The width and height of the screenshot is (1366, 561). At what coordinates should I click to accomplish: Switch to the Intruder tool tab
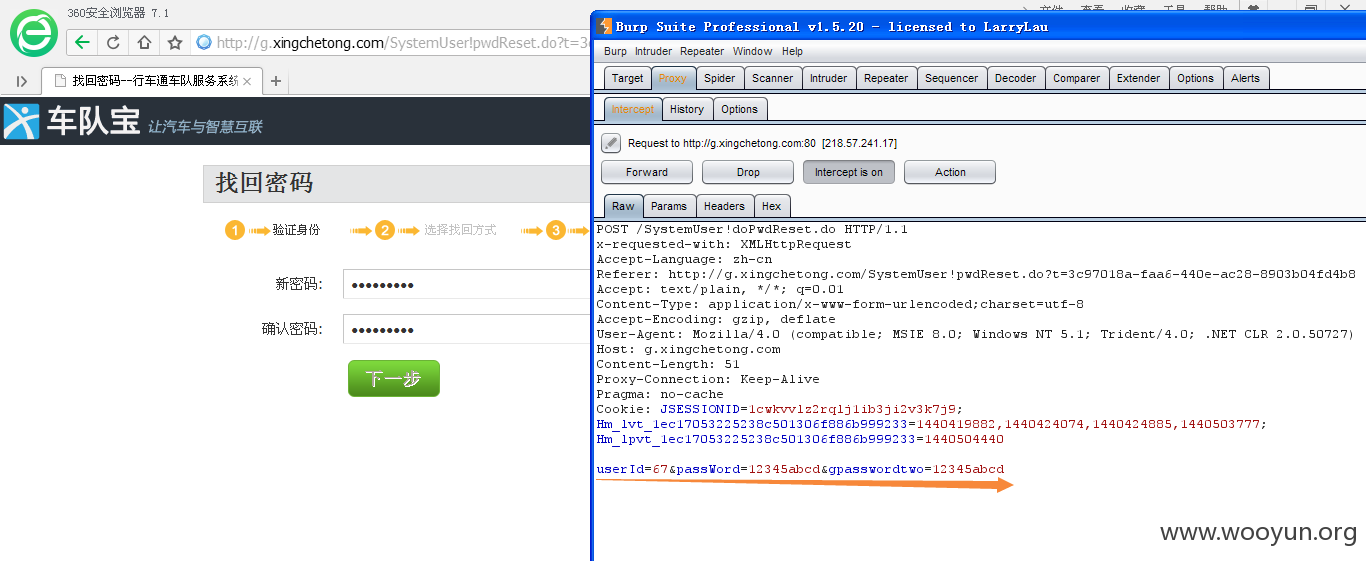(x=828, y=78)
